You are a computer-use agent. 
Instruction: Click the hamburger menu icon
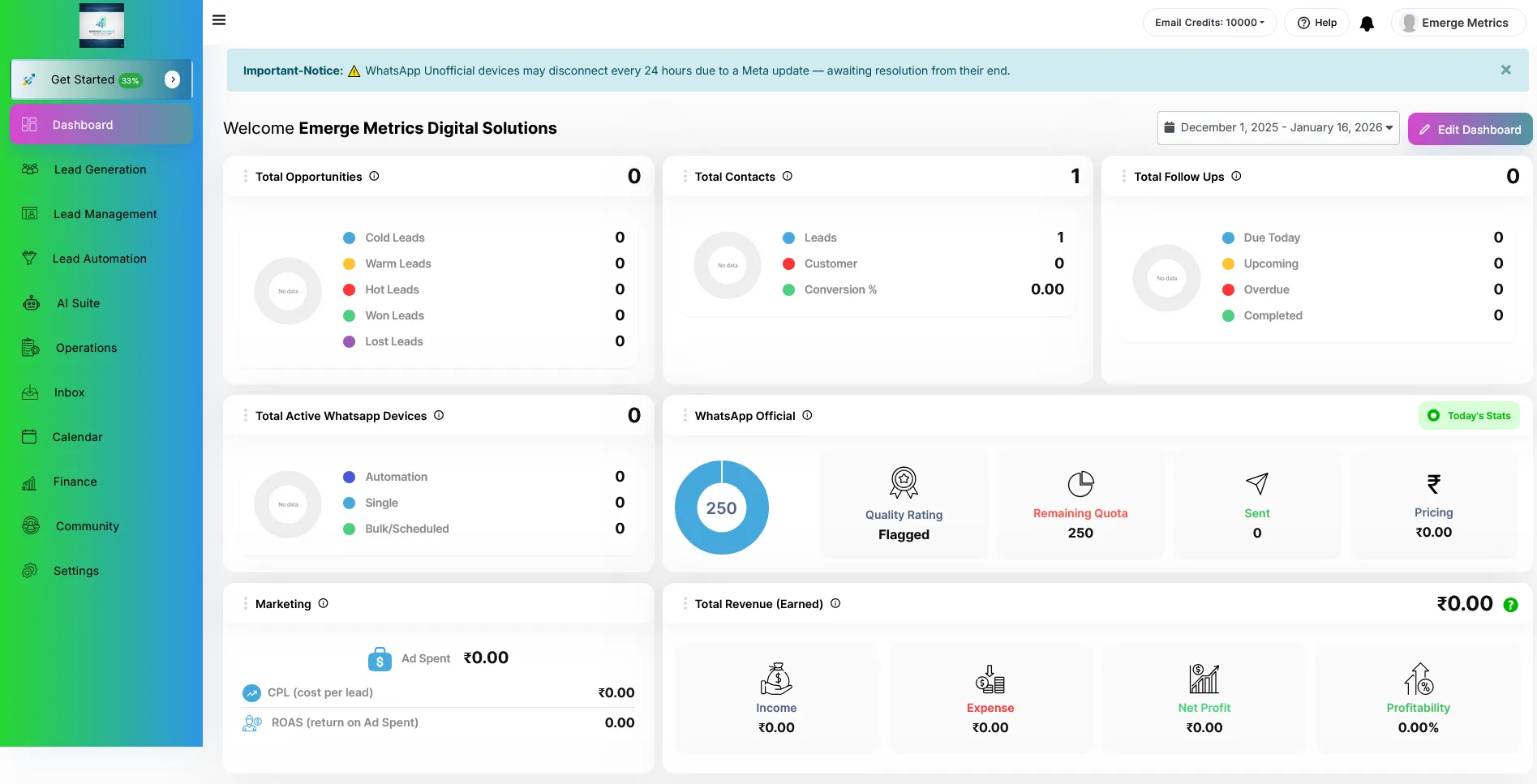tap(219, 20)
